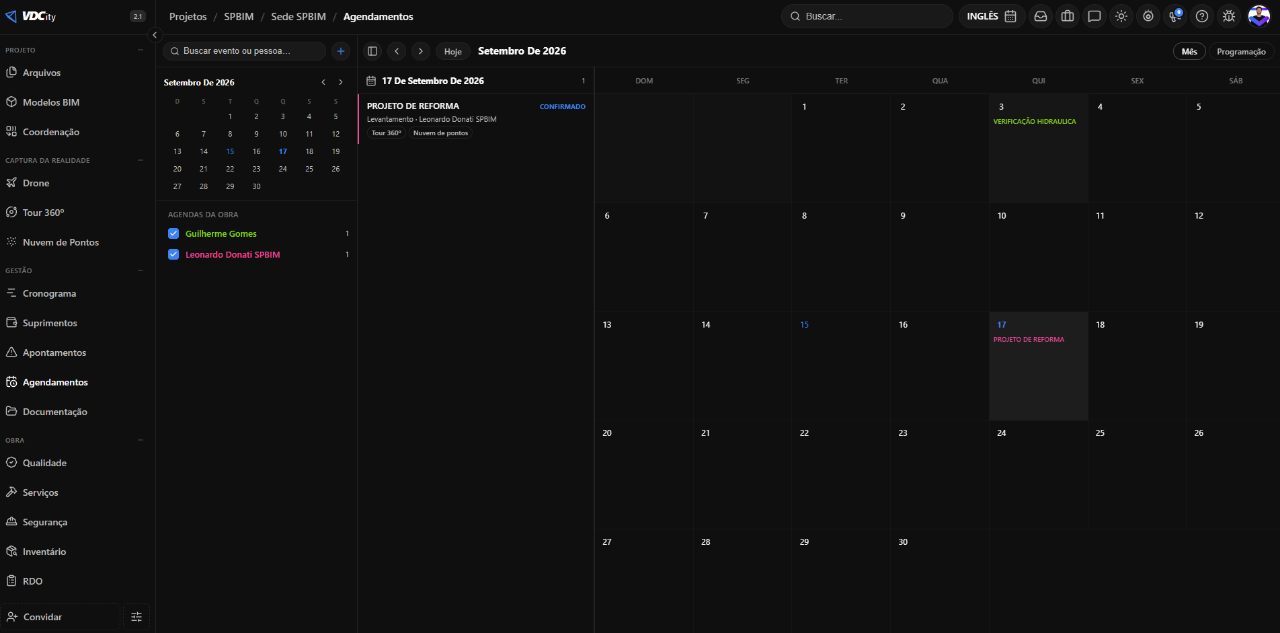Image resolution: width=1280 pixels, height=633 pixels.
Task: Open the help question mark icon
Action: point(1202,16)
